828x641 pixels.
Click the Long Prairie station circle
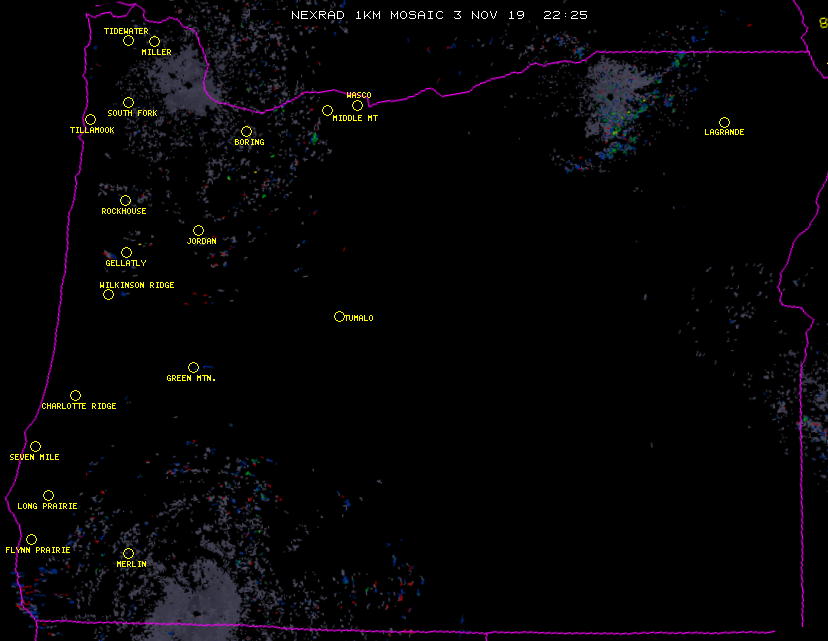48,496
